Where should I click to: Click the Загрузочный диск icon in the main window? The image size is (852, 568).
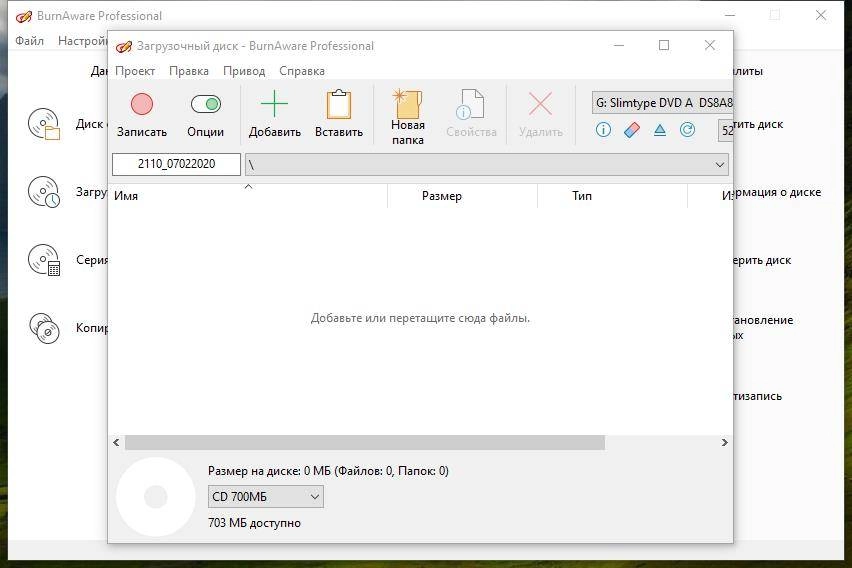coord(44,192)
